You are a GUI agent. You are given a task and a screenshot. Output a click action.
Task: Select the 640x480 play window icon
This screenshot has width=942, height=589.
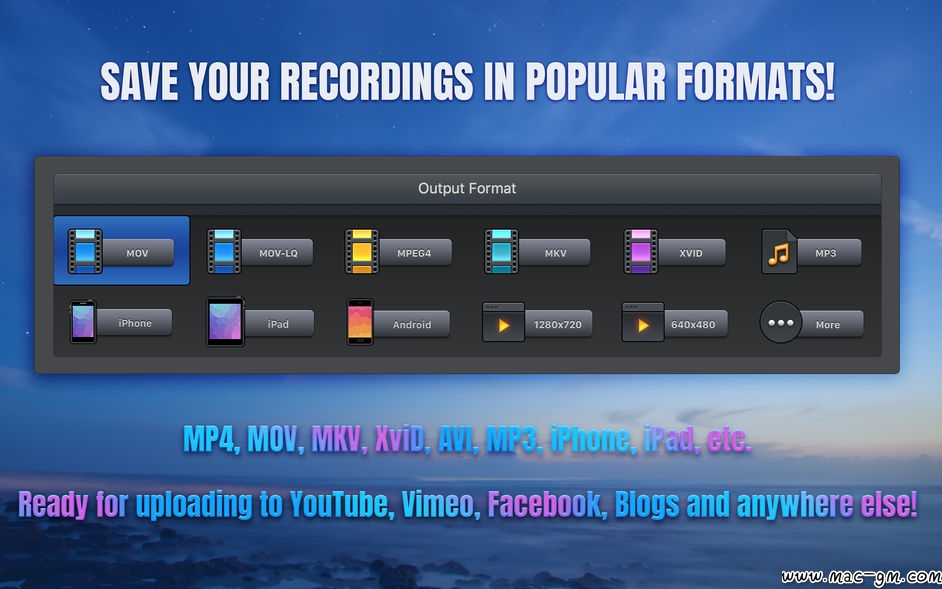coord(643,322)
